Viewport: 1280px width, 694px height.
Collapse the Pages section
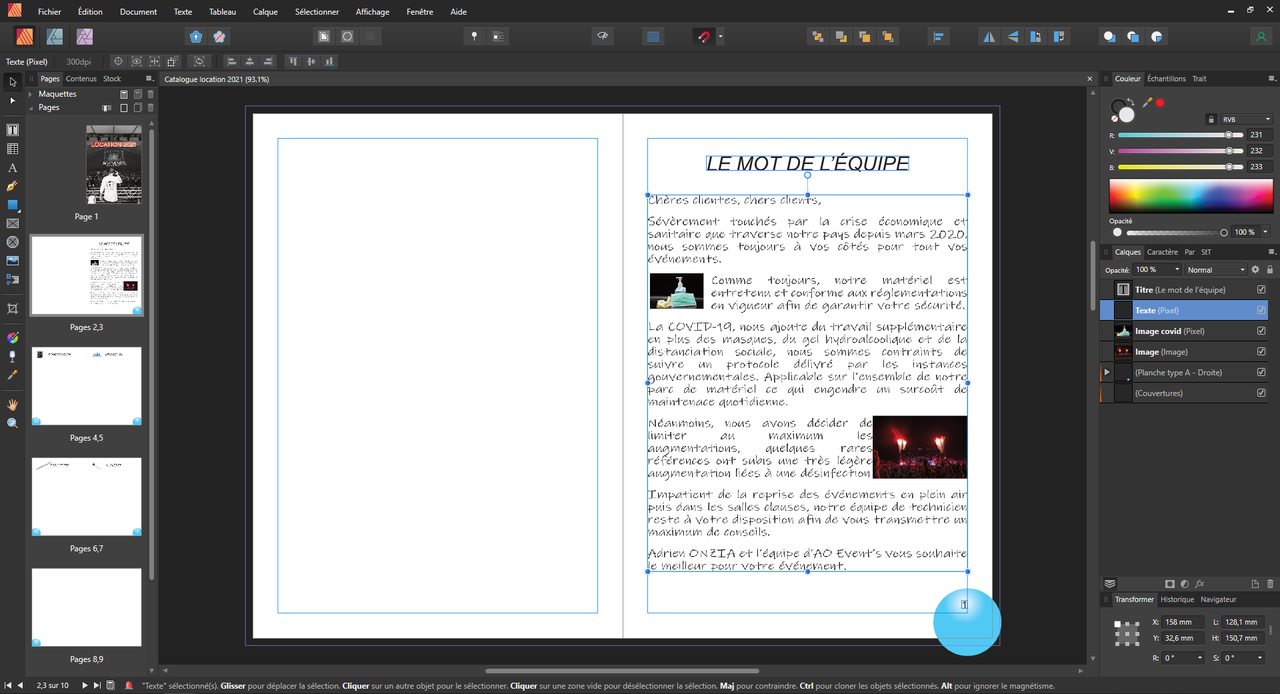click(x=31, y=107)
